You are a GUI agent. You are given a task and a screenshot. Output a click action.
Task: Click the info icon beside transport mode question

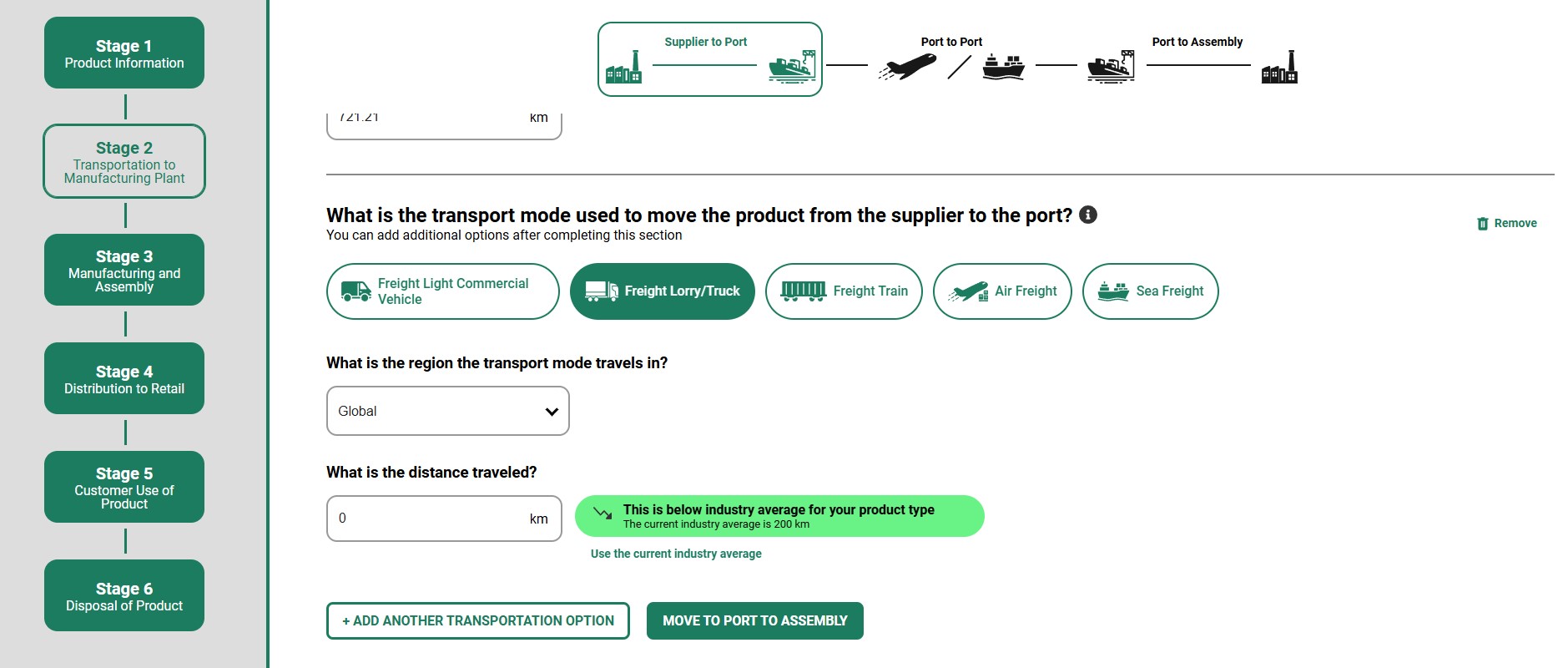(1088, 215)
